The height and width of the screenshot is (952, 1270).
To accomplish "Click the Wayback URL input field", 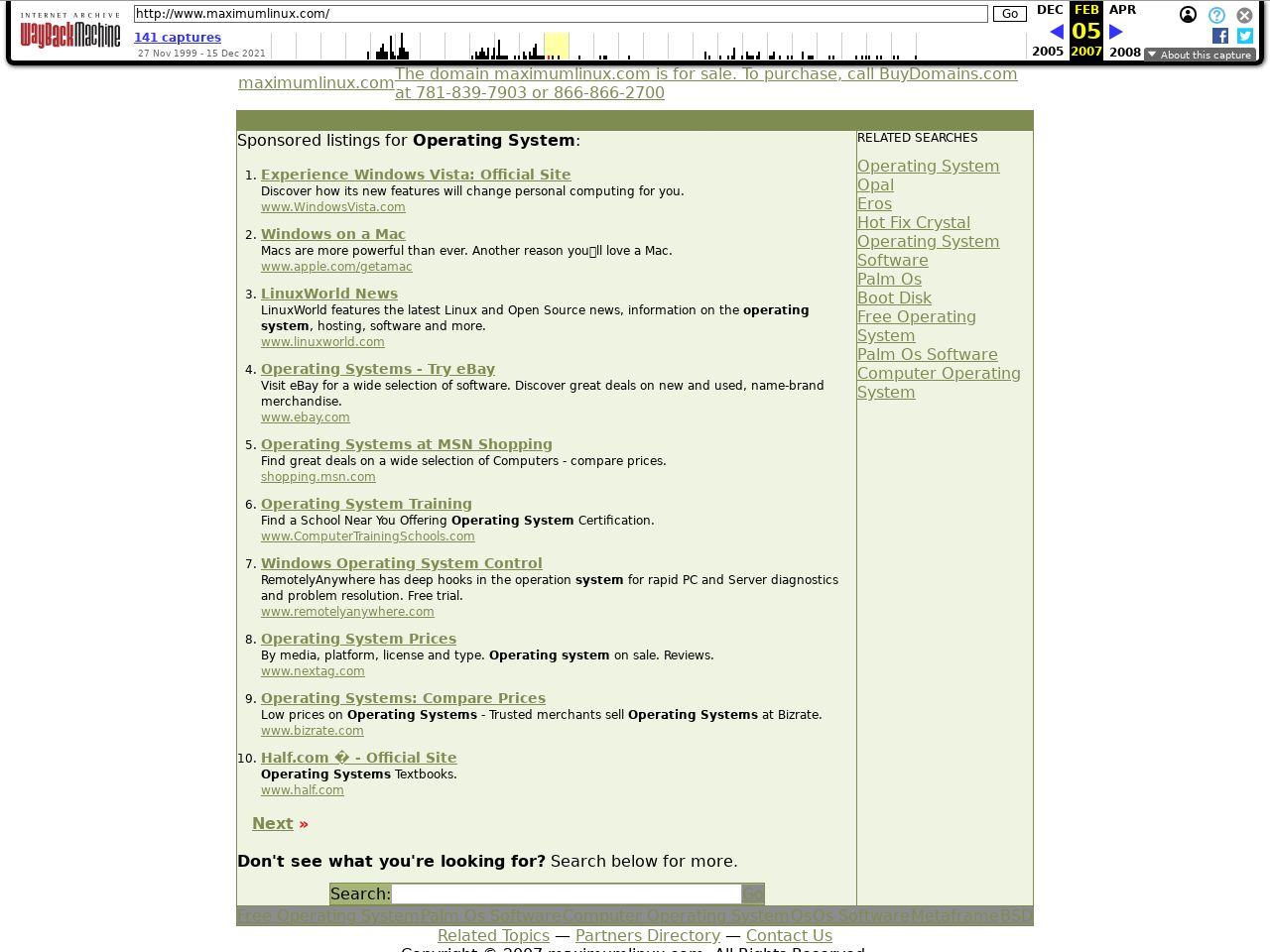I will click(561, 14).
